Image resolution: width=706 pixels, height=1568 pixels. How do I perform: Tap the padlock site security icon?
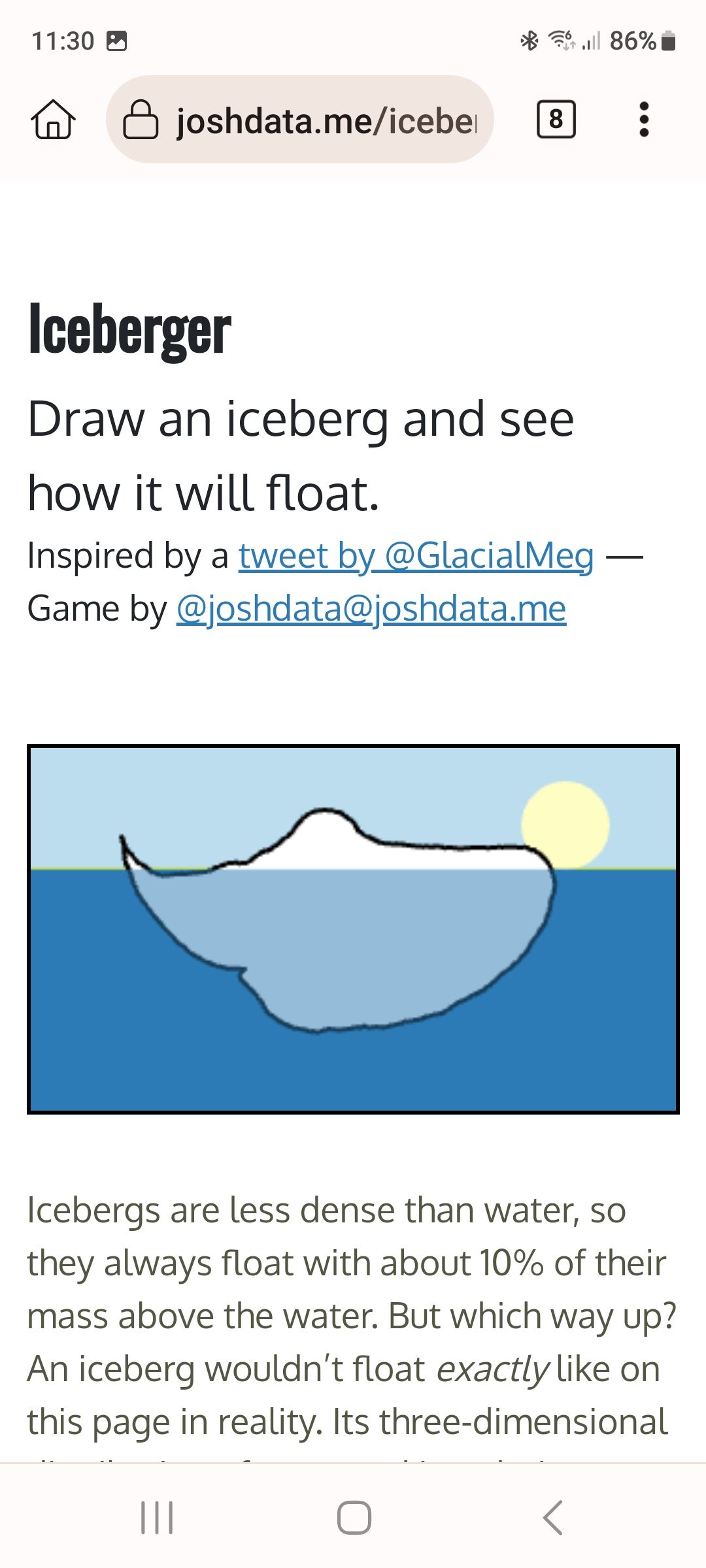(141, 120)
